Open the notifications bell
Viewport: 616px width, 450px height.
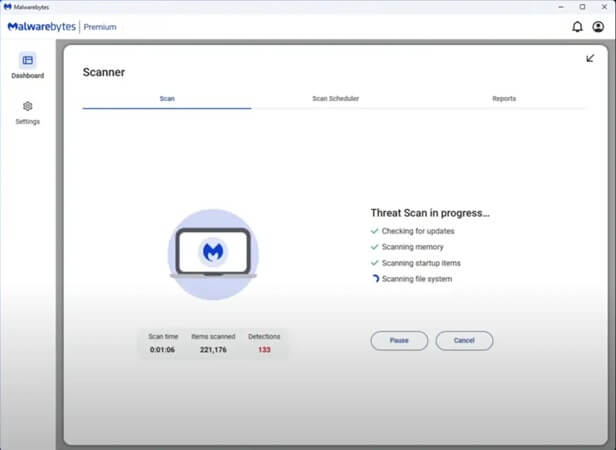pyautogui.click(x=577, y=27)
